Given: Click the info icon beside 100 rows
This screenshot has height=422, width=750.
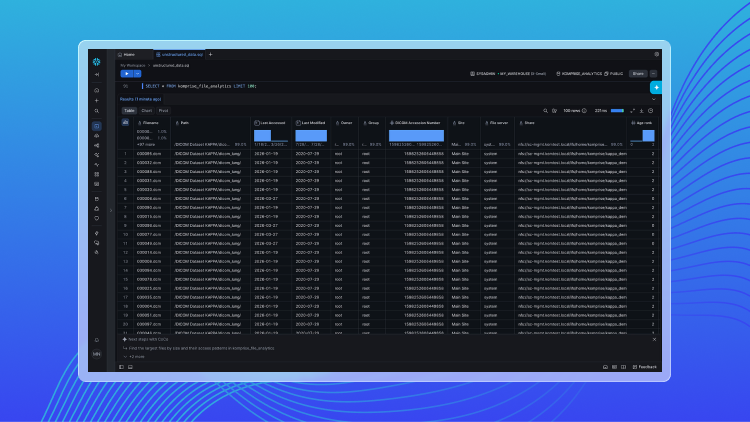Looking at the screenshot, I should (x=585, y=111).
